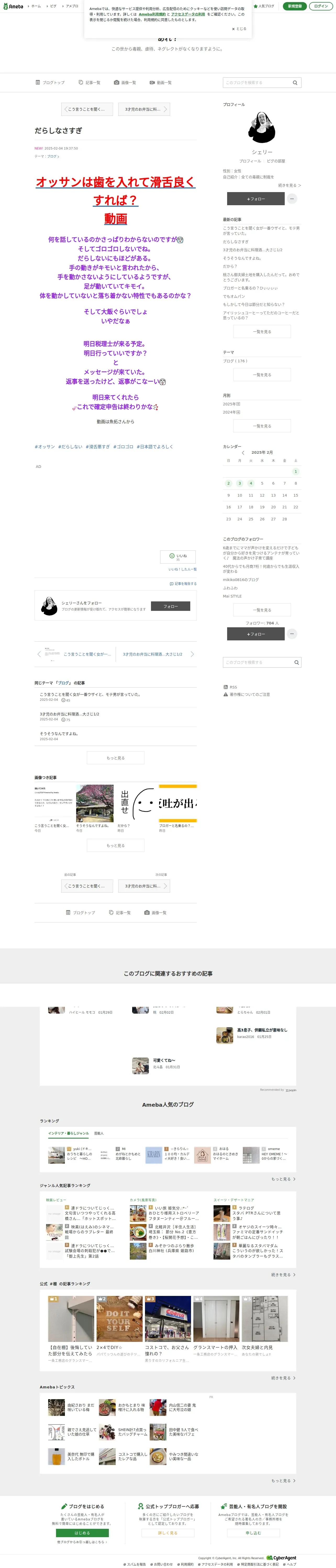Click 一覧を見る under 最新の記事
Viewport: 336px width, 1568px height.
262,332
